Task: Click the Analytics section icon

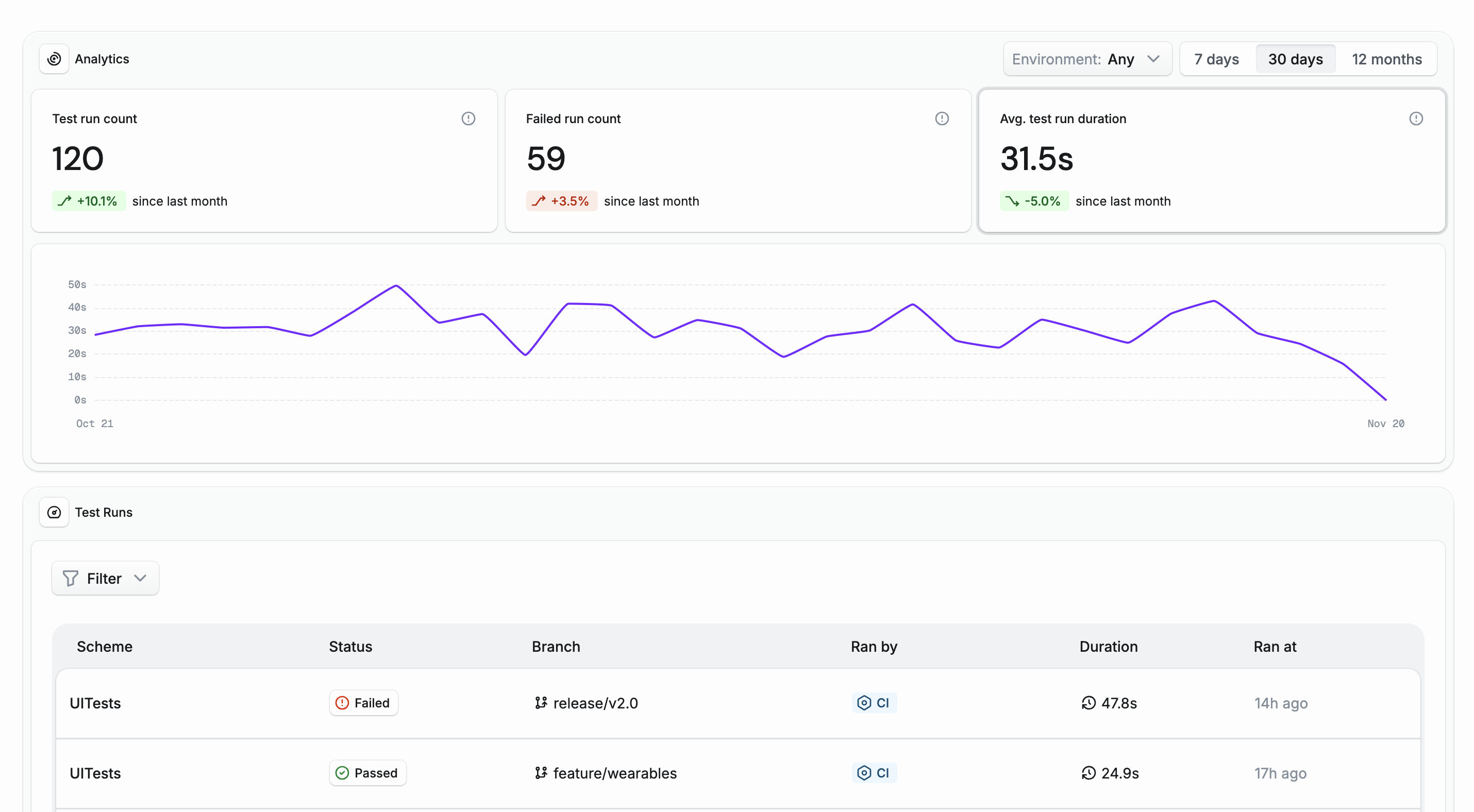Action: coord(54,58)
